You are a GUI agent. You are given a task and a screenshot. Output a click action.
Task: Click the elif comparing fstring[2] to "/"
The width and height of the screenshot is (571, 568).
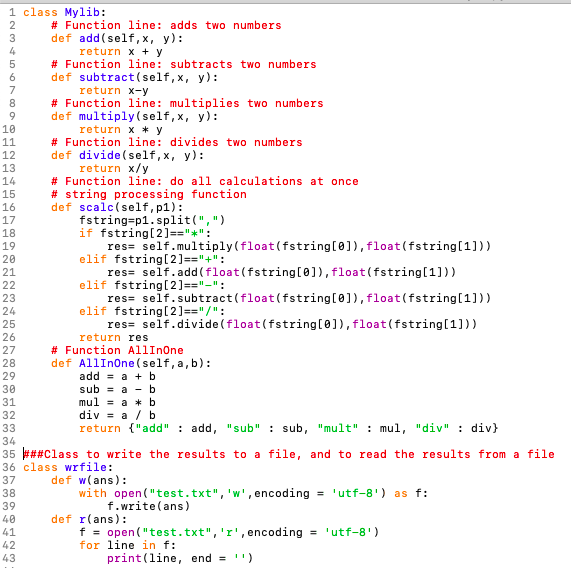pos(152,311)
